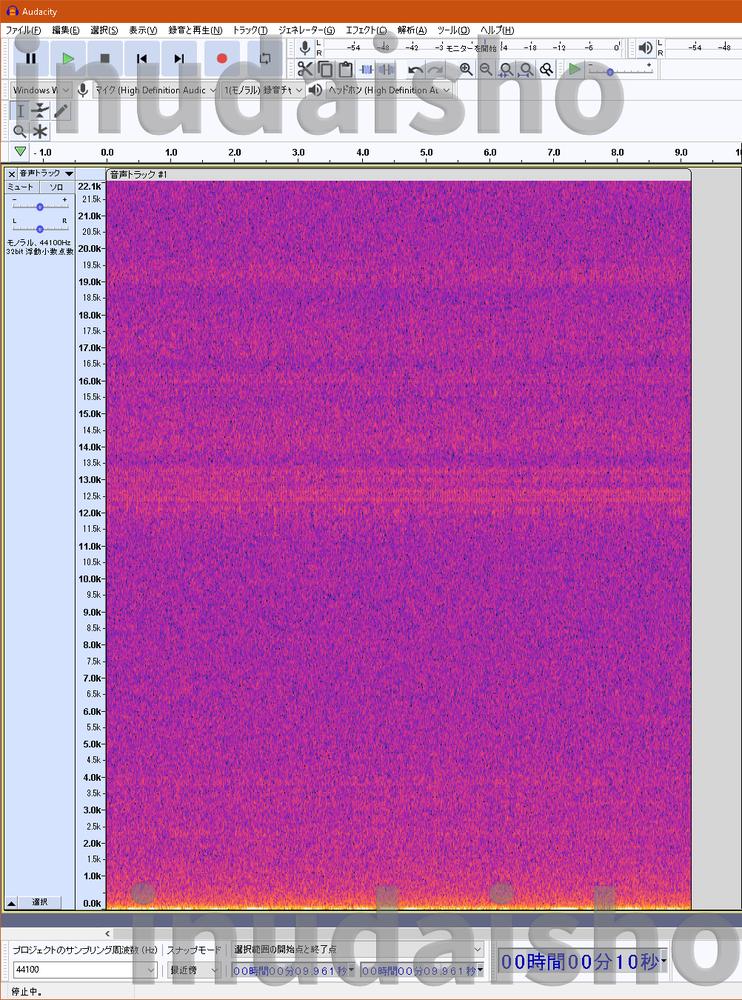Zoom in on the track

click(x=466, y=69)
